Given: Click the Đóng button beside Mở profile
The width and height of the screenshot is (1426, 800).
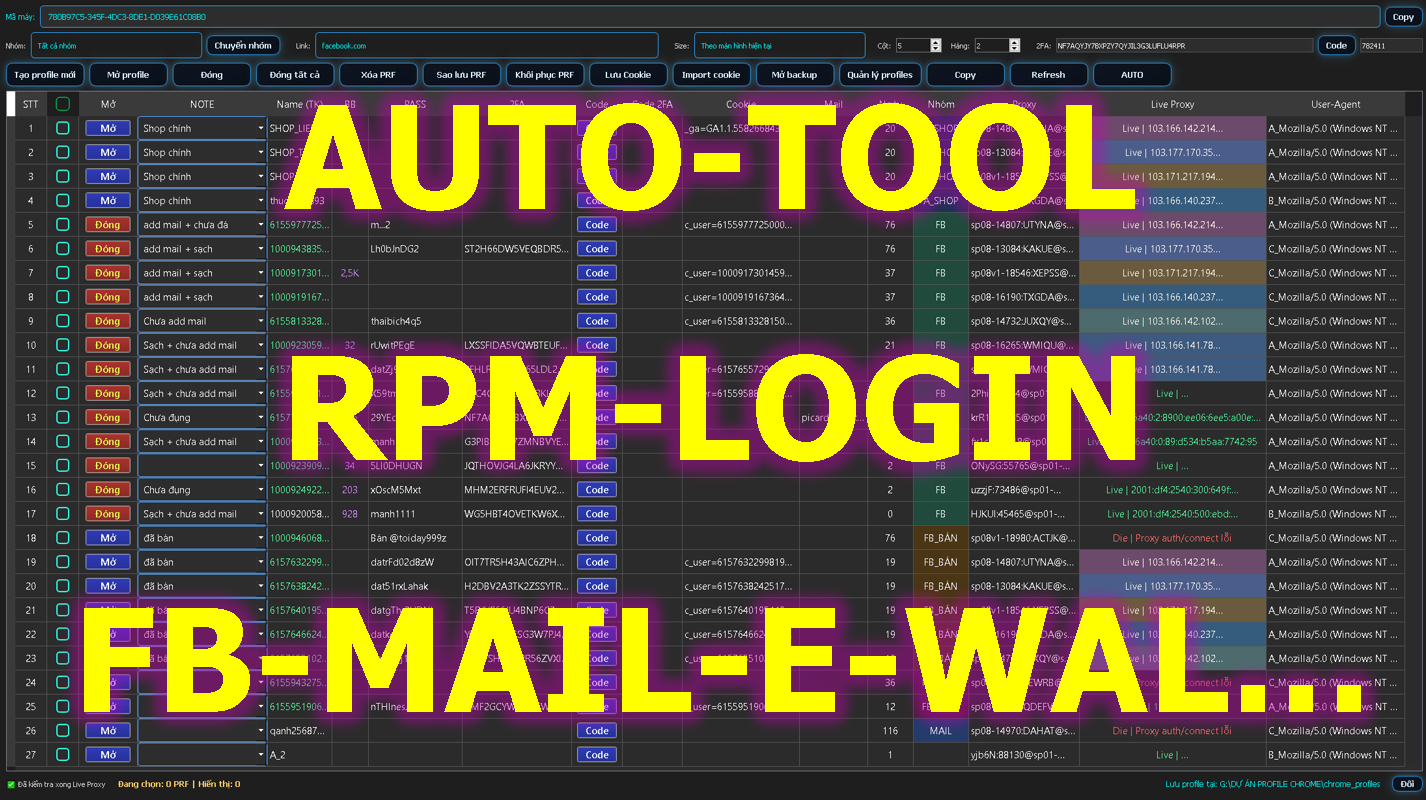Looking at the screenshot, I should [211, 75].
